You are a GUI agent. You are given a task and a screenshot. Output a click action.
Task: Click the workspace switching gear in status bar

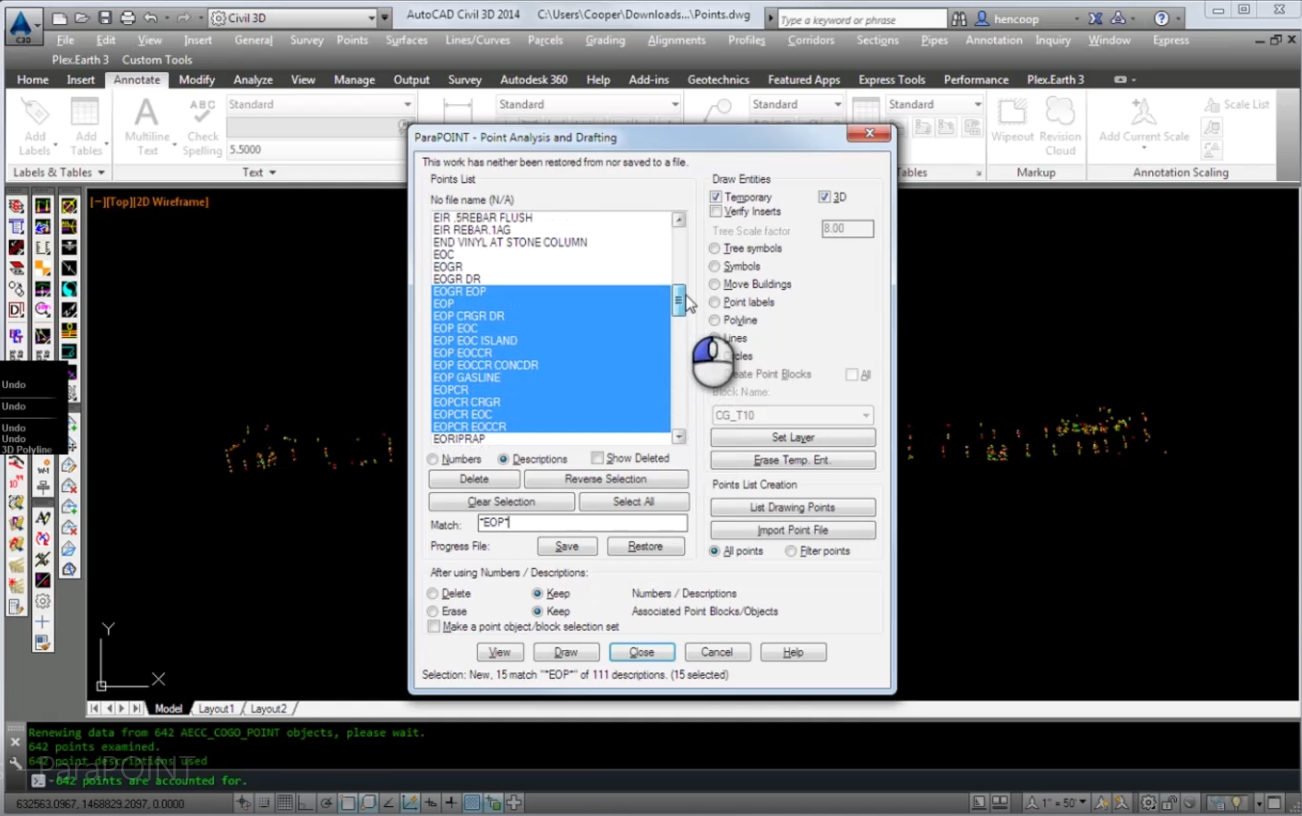[1150, 803]
